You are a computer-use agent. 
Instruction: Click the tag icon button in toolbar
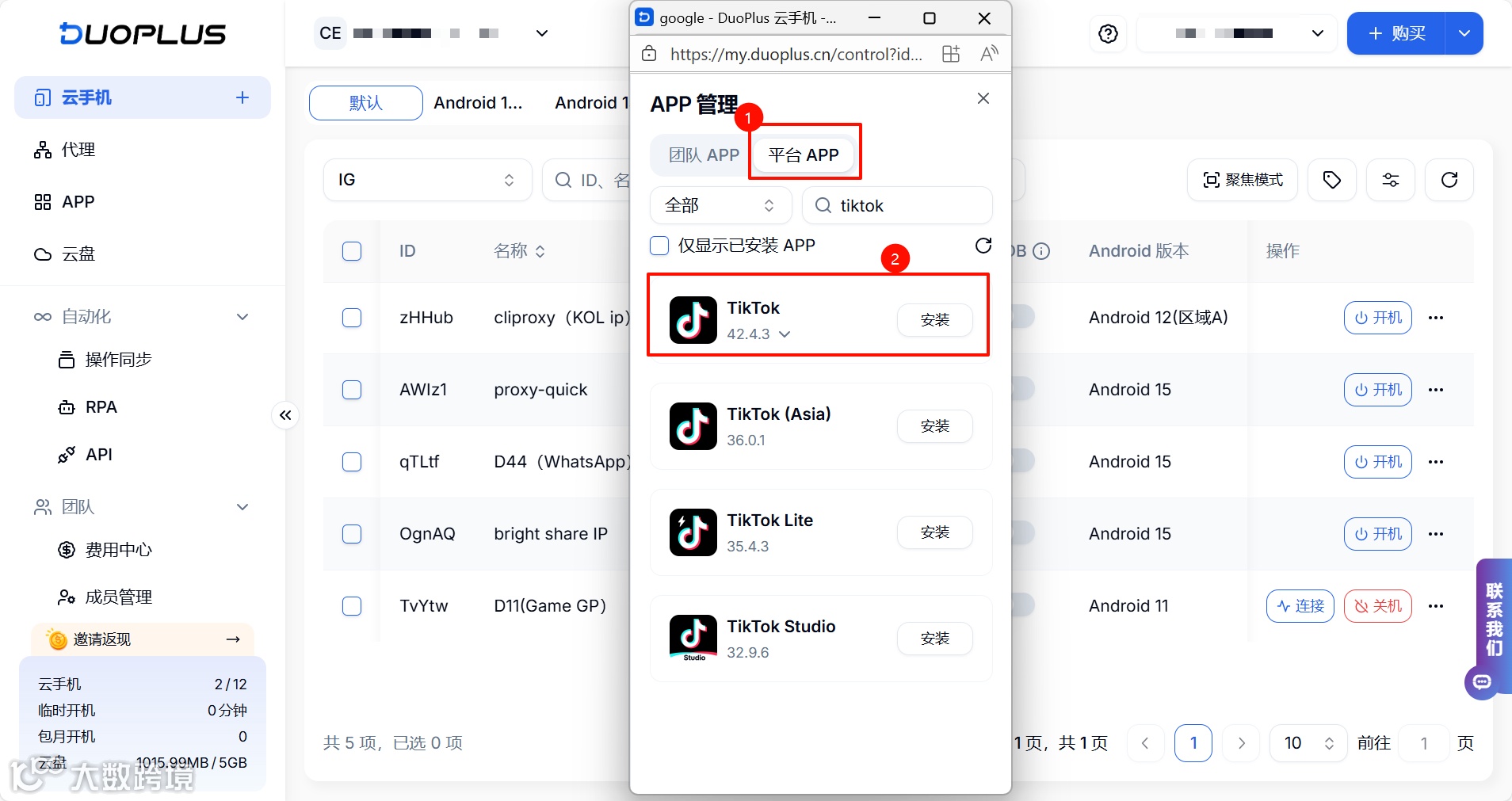[x=1332, y=180]
